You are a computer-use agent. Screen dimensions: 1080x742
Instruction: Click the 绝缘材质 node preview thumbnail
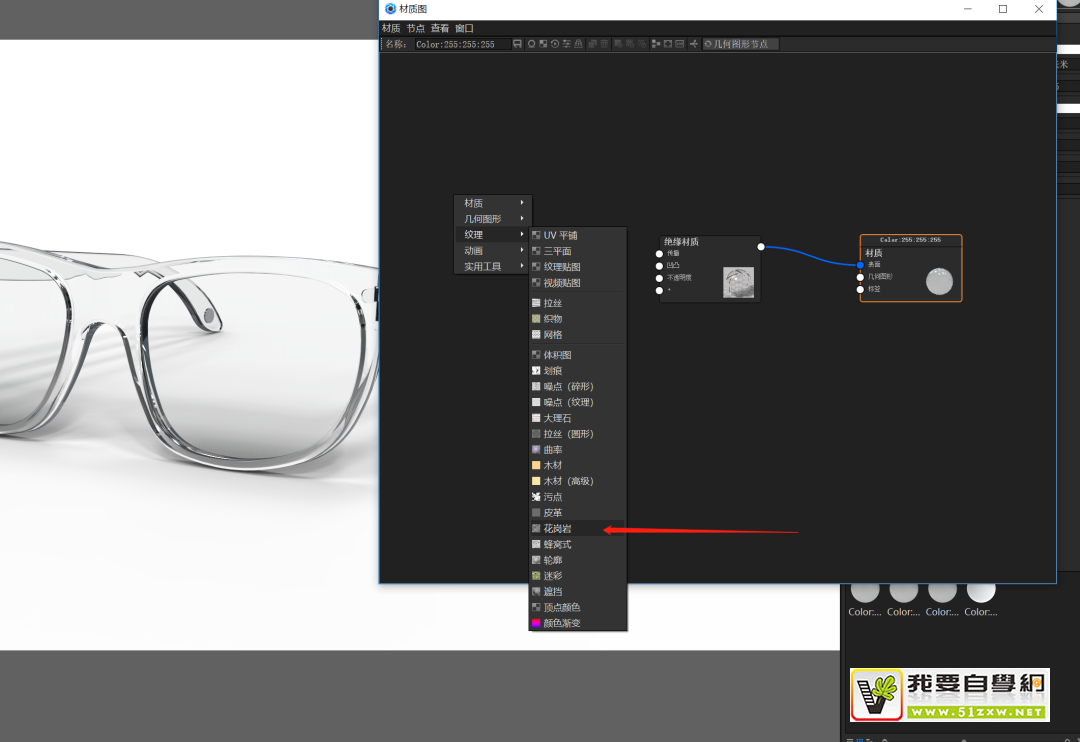click(x=739, y=282)
